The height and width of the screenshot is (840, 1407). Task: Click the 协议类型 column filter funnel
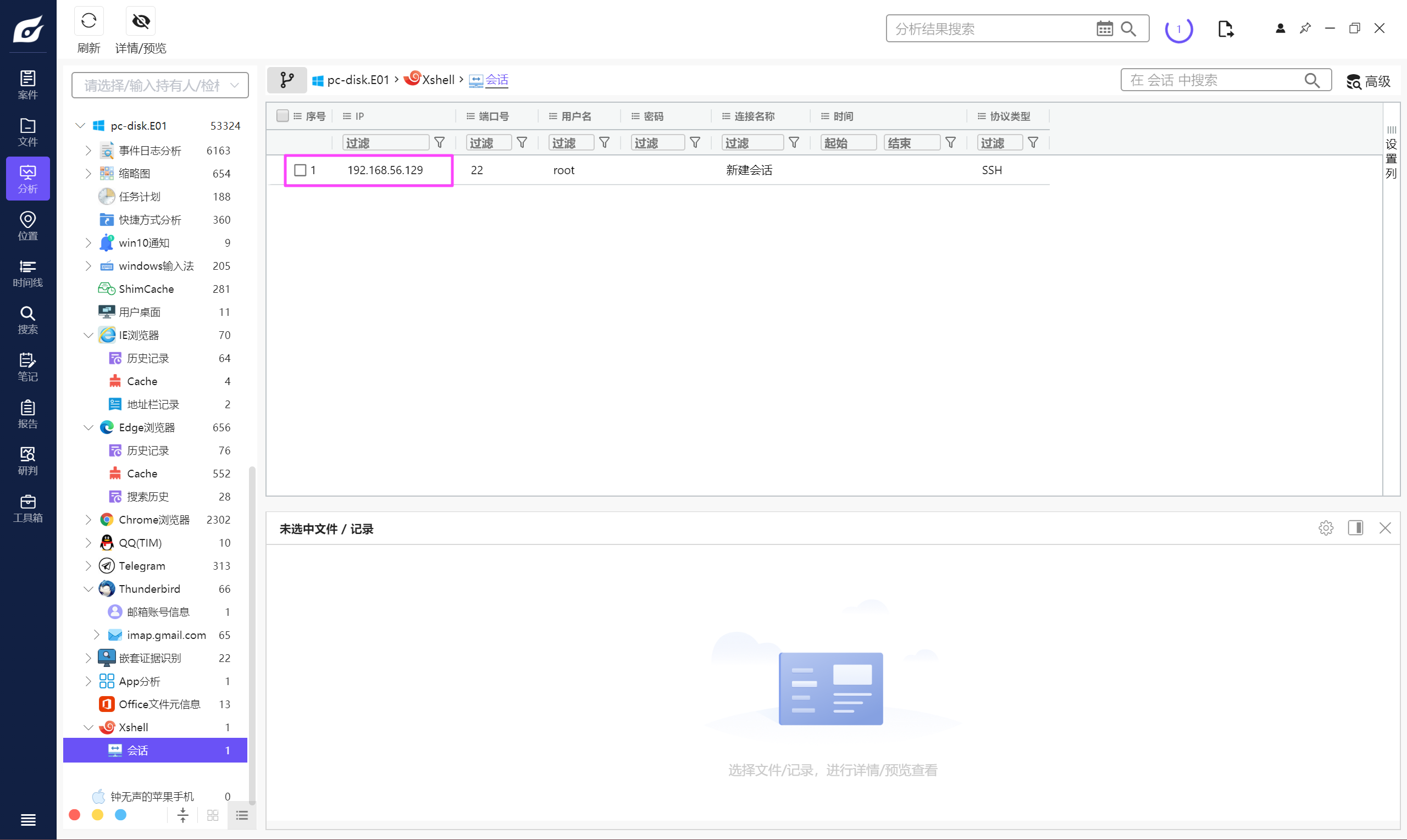(x=1033, y=143)
